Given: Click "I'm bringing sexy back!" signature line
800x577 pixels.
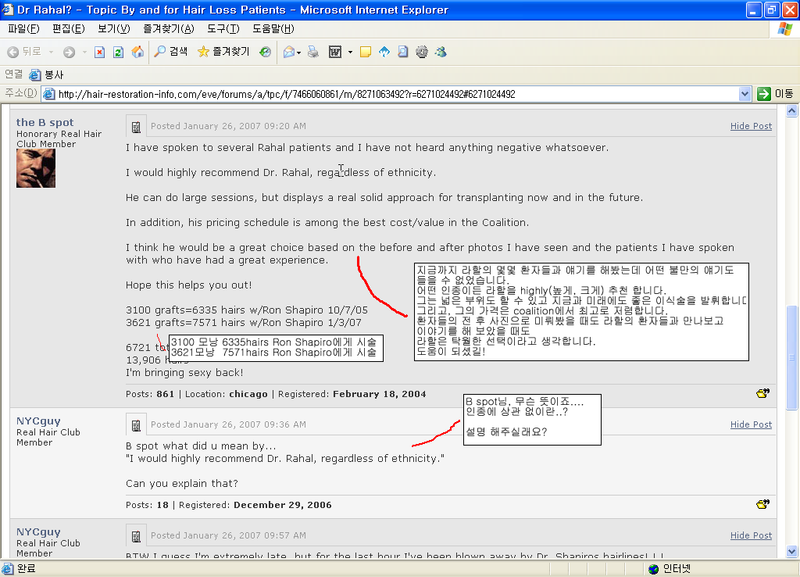Looking at the screenshot, I should pos(184,372).
